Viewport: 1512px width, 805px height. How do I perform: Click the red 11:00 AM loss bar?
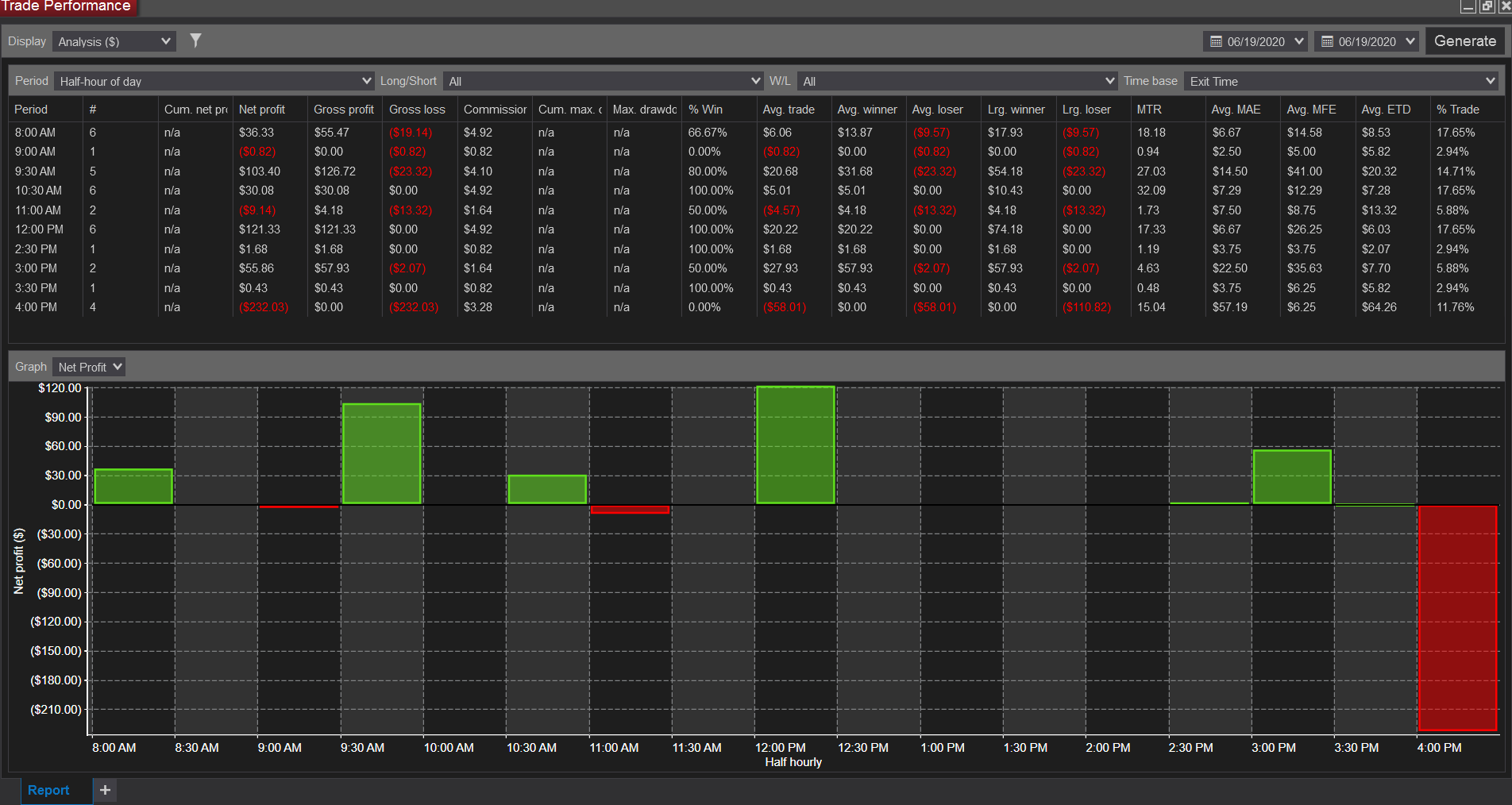[630, 510]
